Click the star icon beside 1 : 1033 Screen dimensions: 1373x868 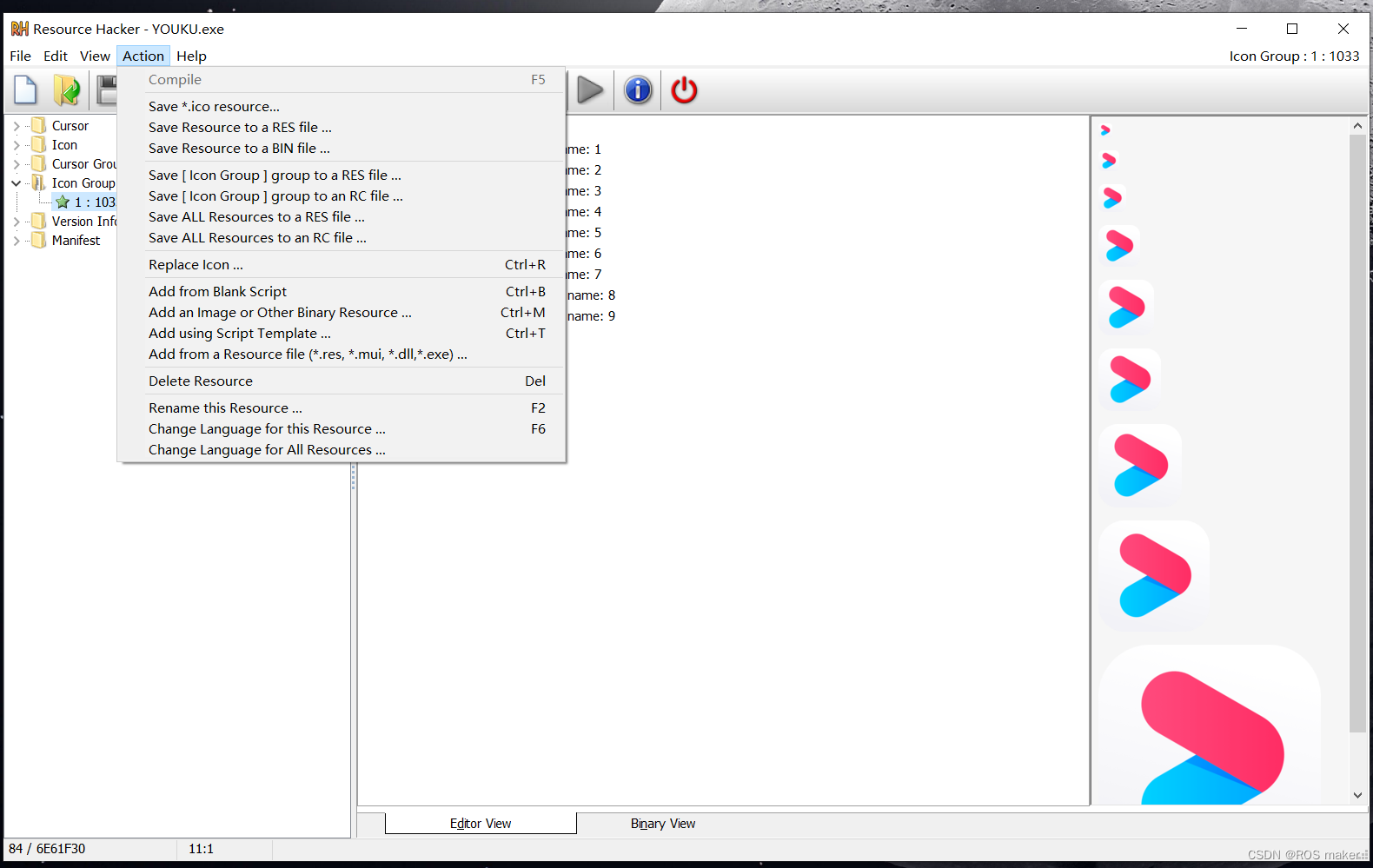point(63,202)
